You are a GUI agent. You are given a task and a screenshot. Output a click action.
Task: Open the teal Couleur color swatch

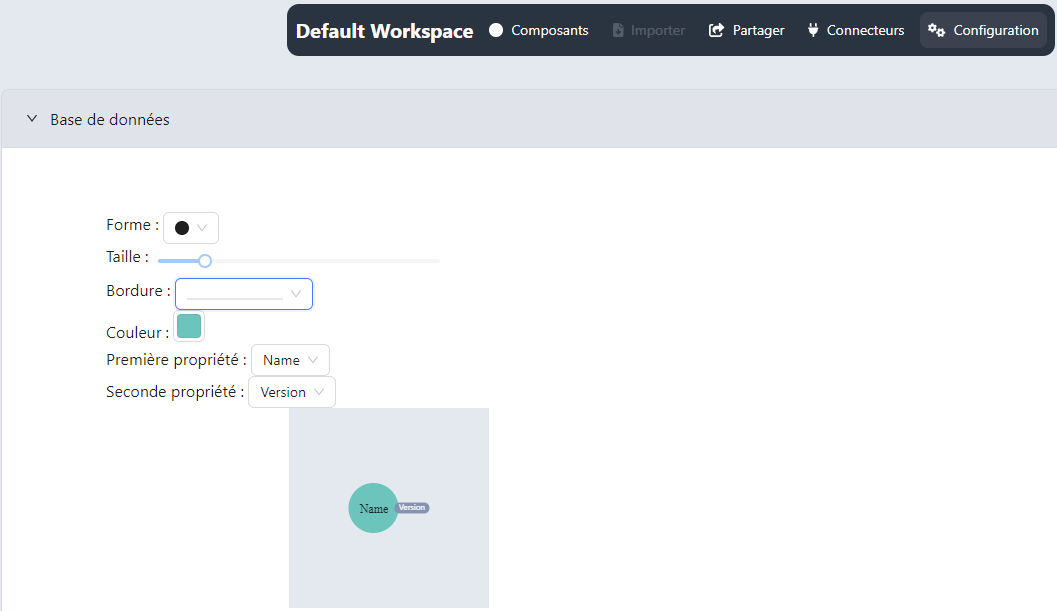point(189,326)
